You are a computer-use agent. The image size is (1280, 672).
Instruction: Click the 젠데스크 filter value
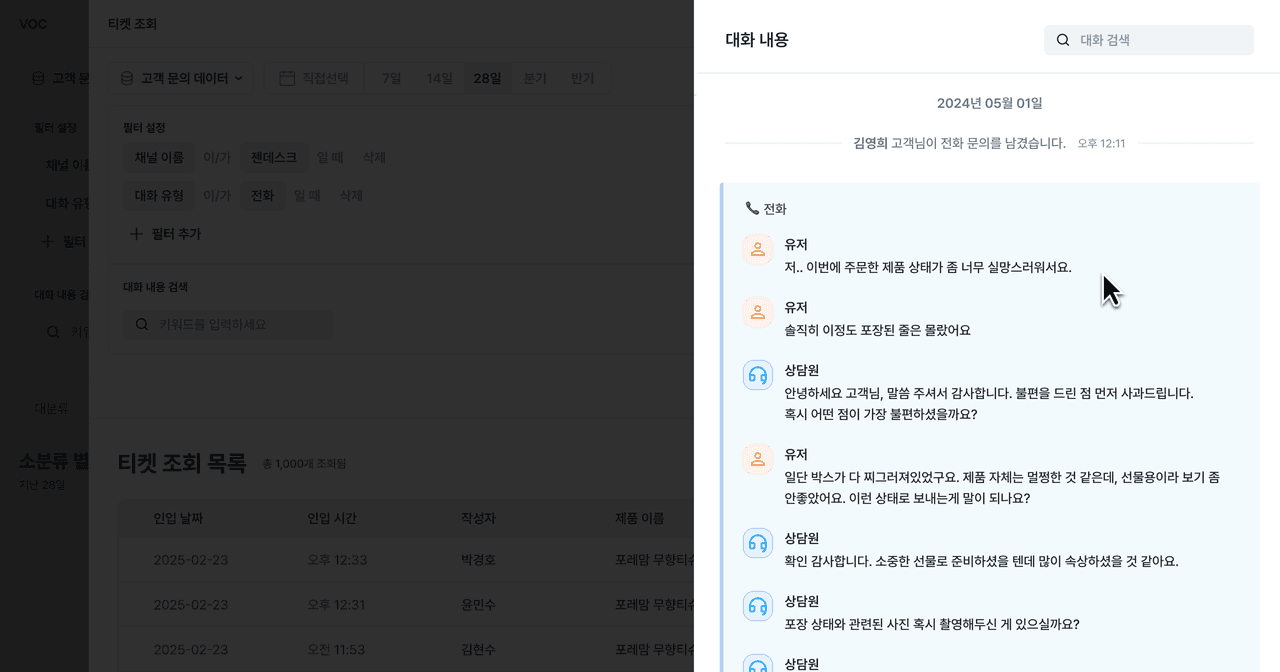pos(274,157)
